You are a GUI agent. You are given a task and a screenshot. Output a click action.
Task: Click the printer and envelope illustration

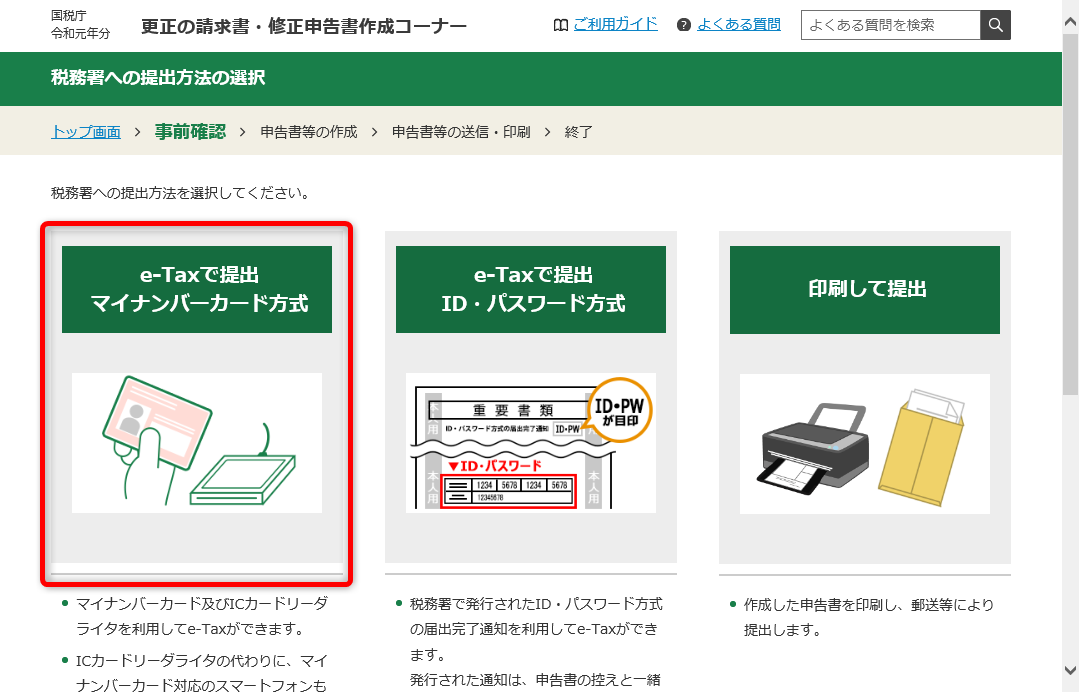865,444
